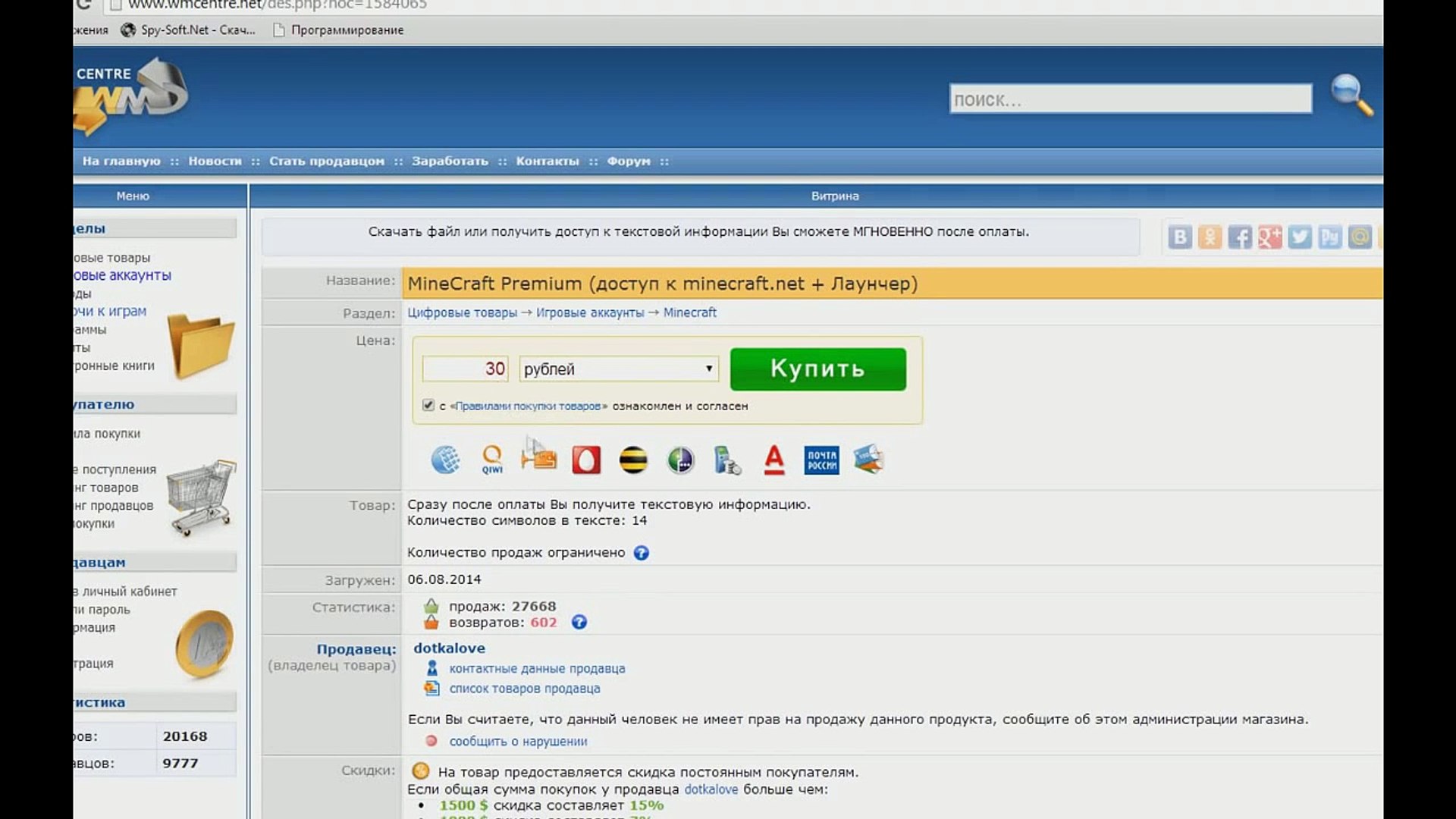Share via the Ya.ru icon
This screenshot has width=1456, height=819.
1329,237
